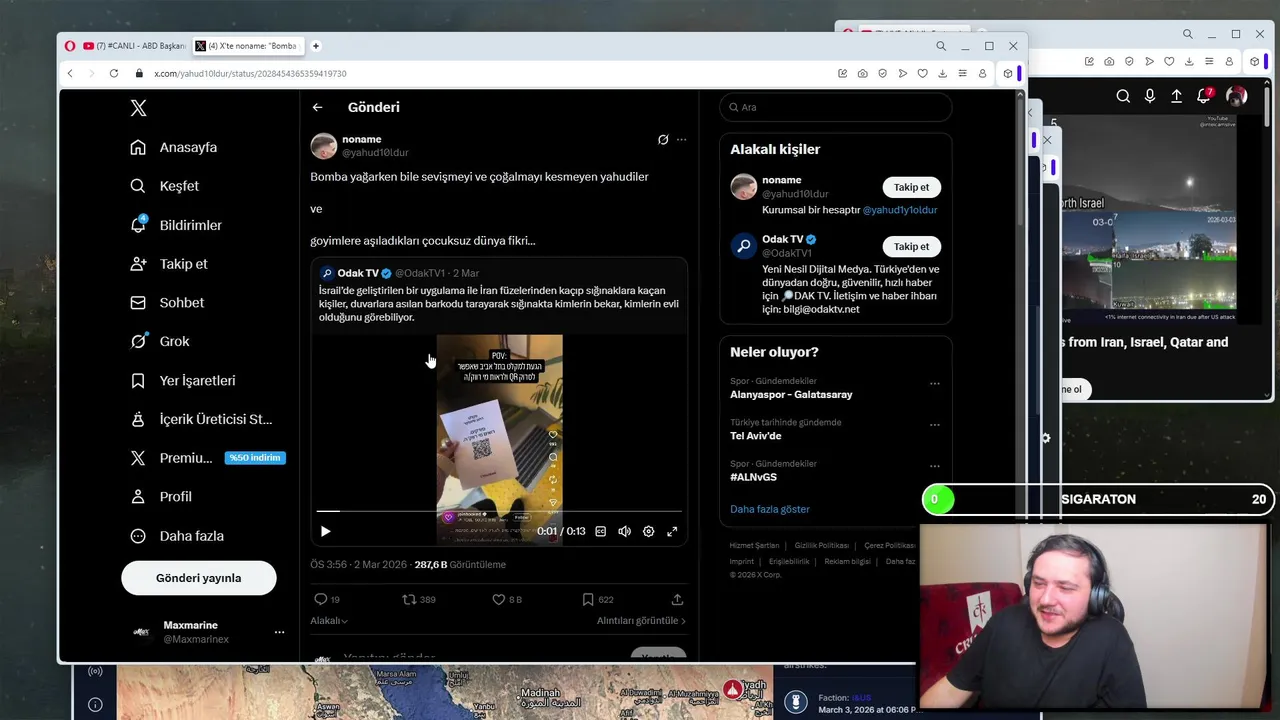
Task: Open Anasayfa home page
Action: pos(174,147)
